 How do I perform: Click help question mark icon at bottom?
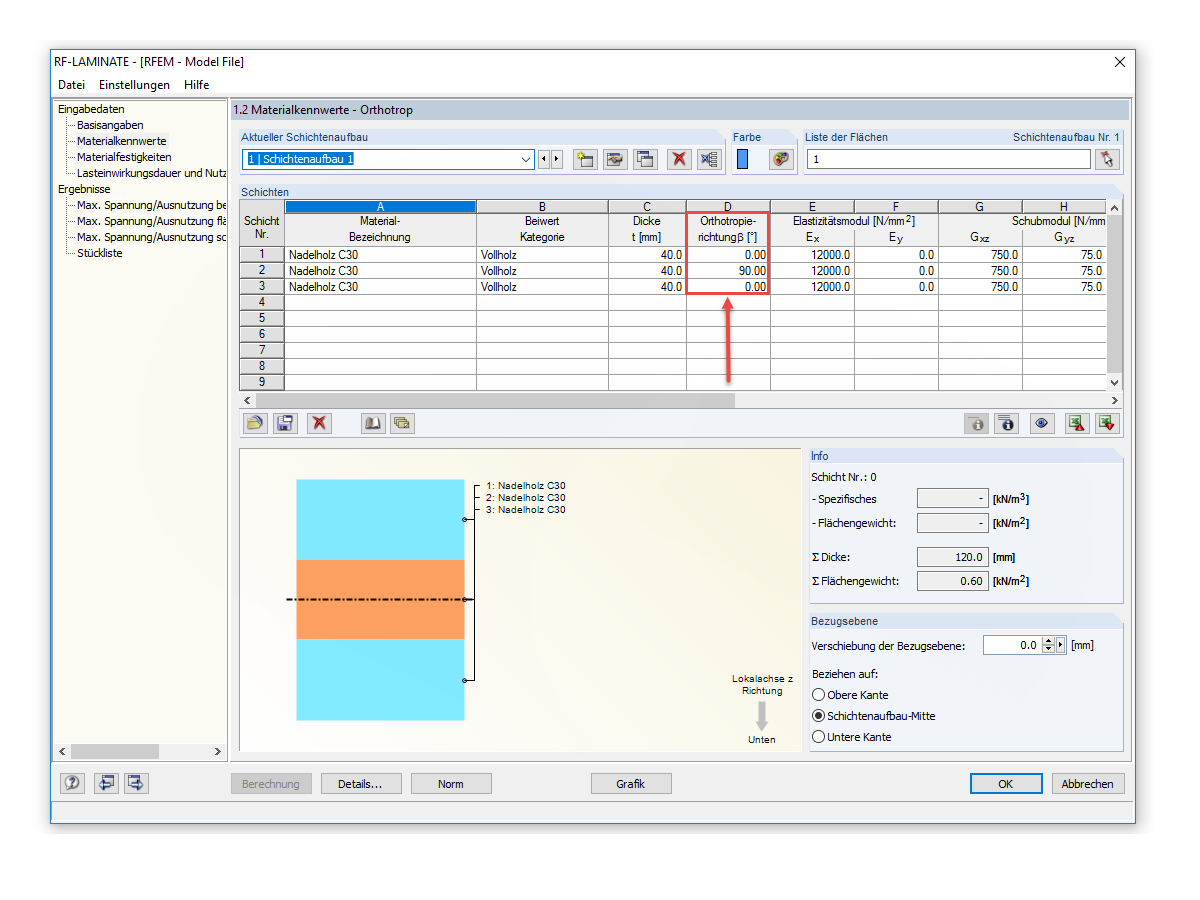click(x=74, y=783)
